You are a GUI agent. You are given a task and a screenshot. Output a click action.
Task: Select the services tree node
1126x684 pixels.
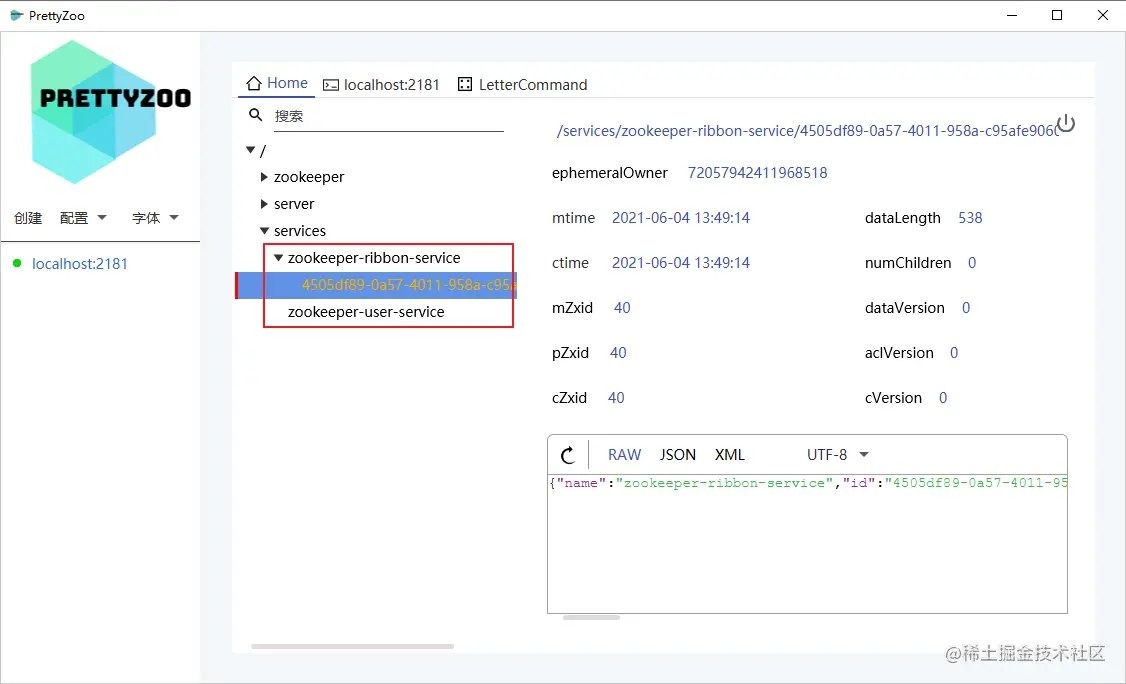(299, 231)
